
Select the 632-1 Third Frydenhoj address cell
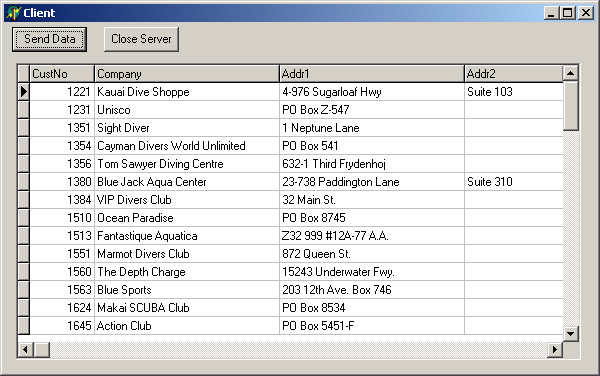(x=372, y=164)
